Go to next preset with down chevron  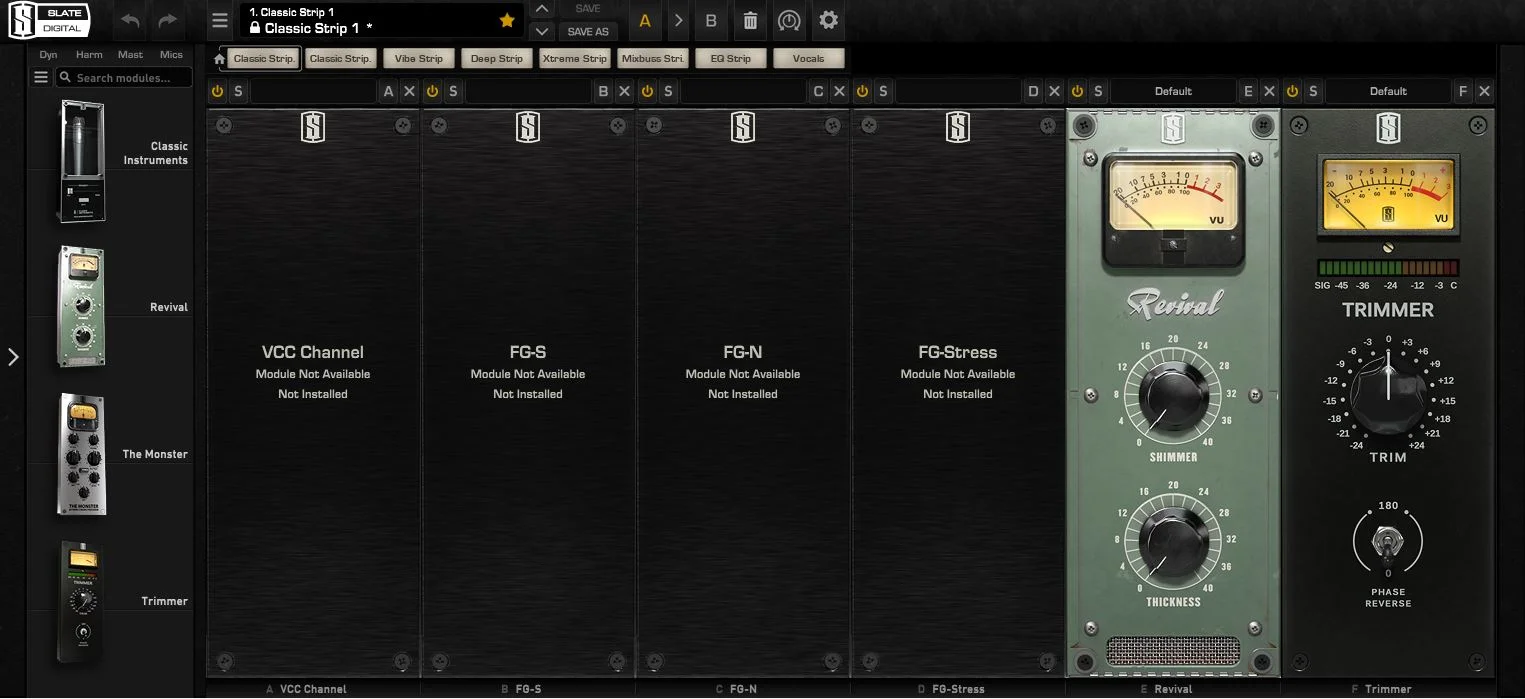tap(541, 31)
